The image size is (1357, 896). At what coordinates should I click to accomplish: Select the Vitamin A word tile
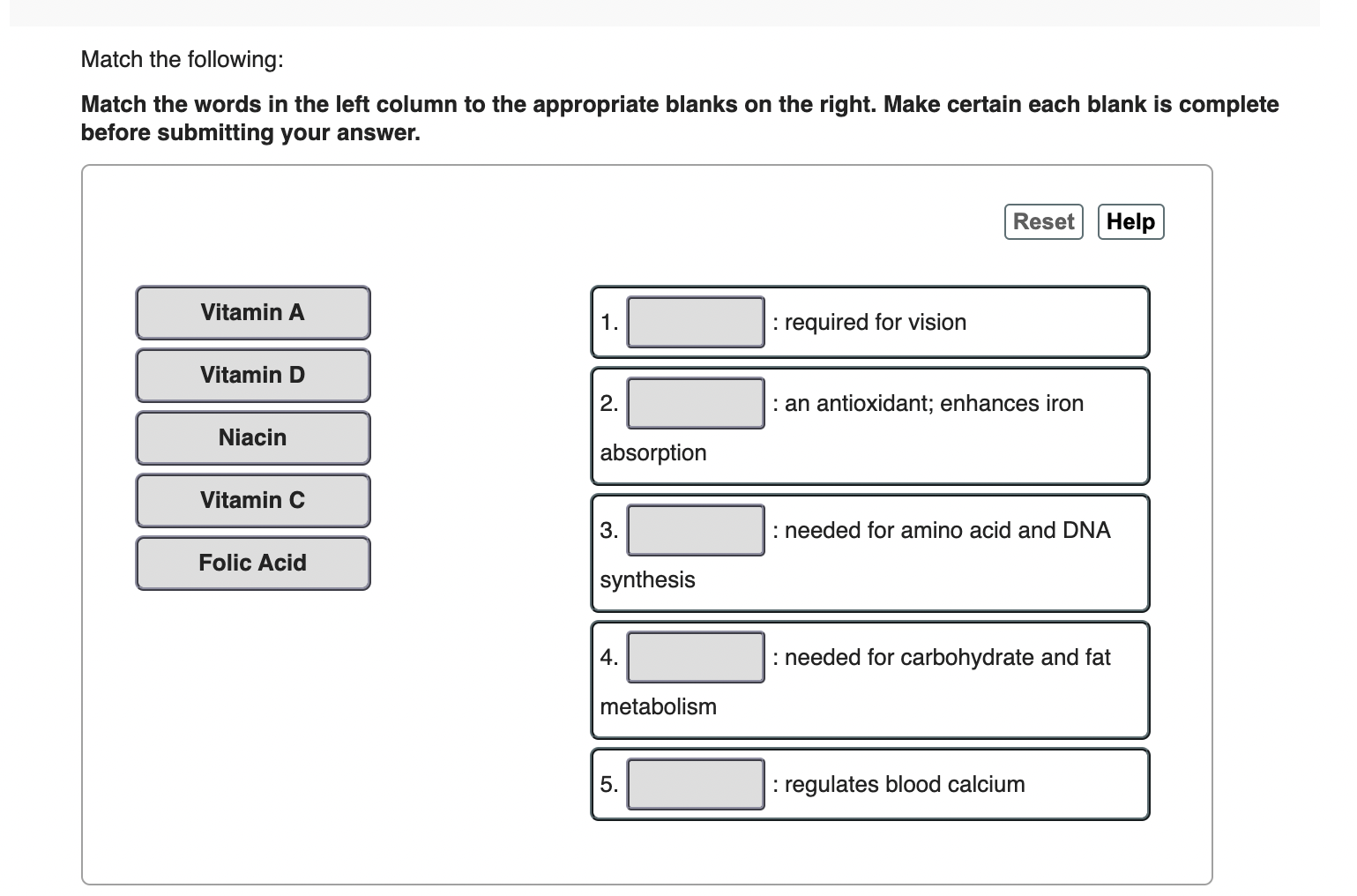point(253,312)
